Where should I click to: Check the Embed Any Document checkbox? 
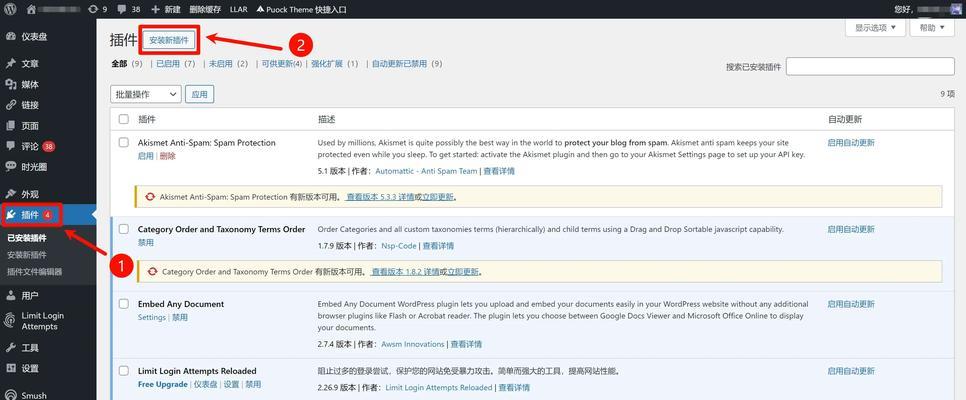coord(124,304)
